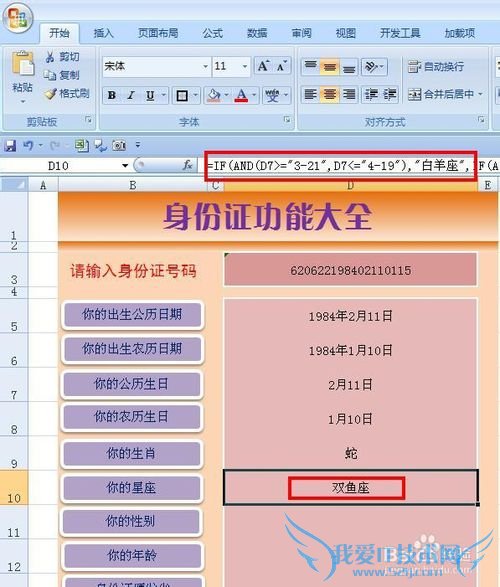Click merge and center (合并后居中)
The height and width of the screenshot is (587, 500).
coord(440,94)
